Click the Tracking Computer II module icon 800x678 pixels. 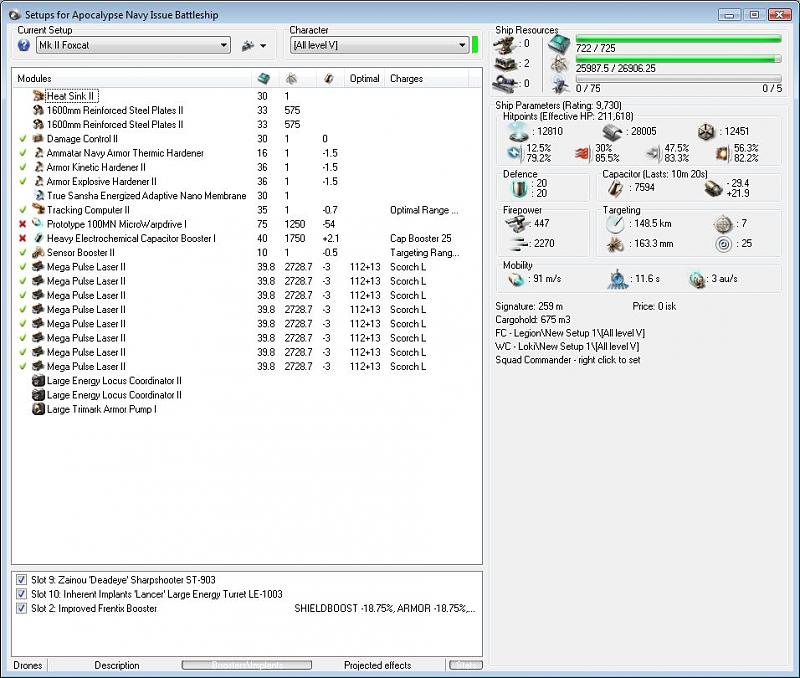coord(38,210)
